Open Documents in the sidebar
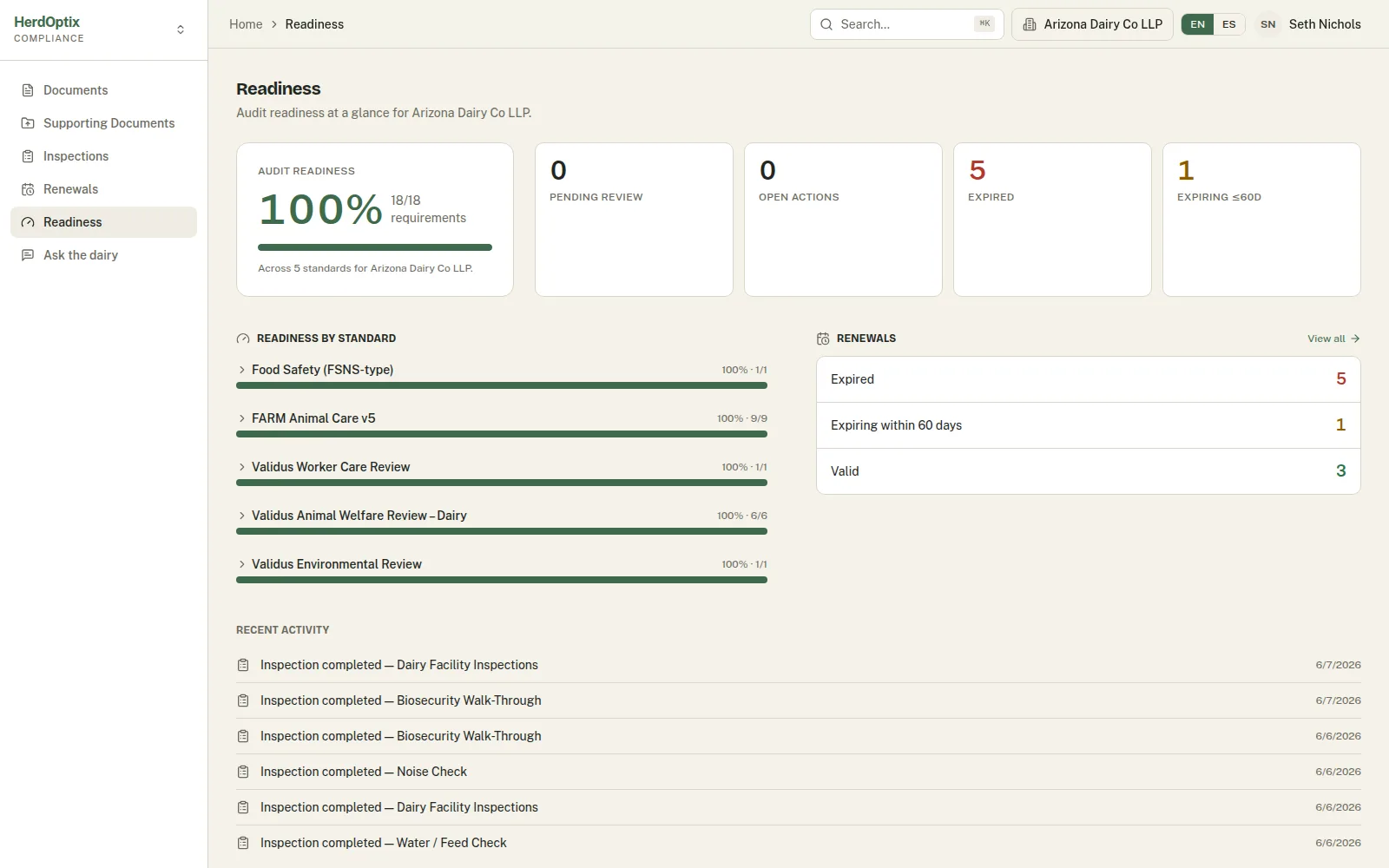Screen dimensions: 1389x868 pyautogui.click(x=103, y=90)
